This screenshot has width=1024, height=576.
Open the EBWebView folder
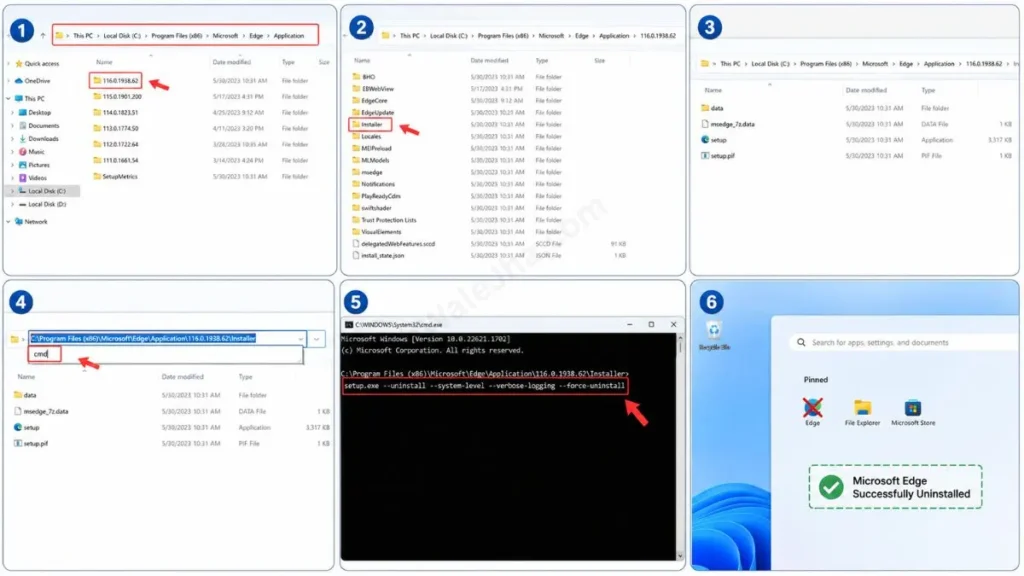tap(373, 88)
